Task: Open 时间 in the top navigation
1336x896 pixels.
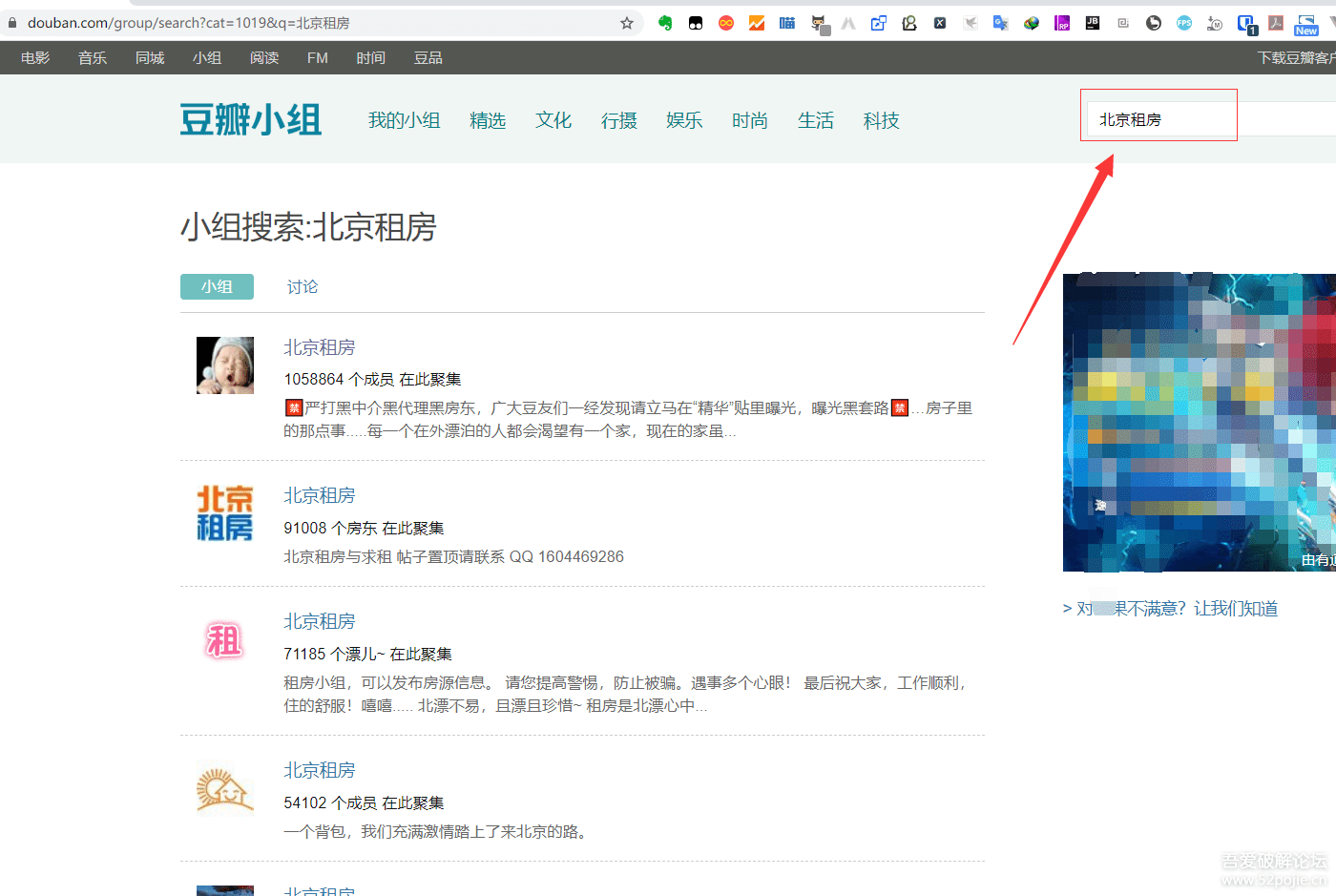Action: (371, 58)
